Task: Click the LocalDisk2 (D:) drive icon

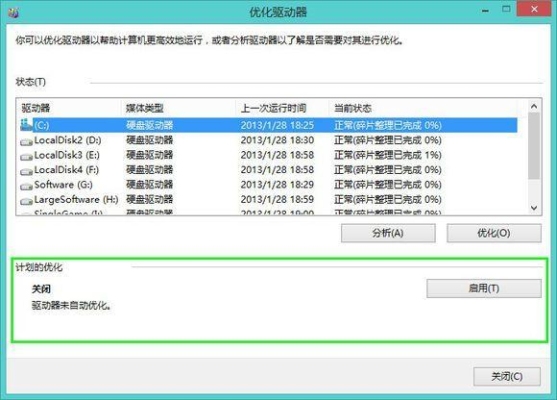Action: click(26, 142)
